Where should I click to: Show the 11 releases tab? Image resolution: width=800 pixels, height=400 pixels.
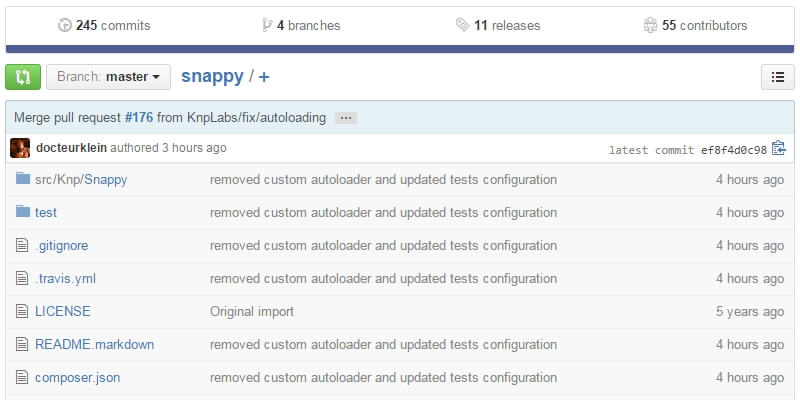point(498,25)
